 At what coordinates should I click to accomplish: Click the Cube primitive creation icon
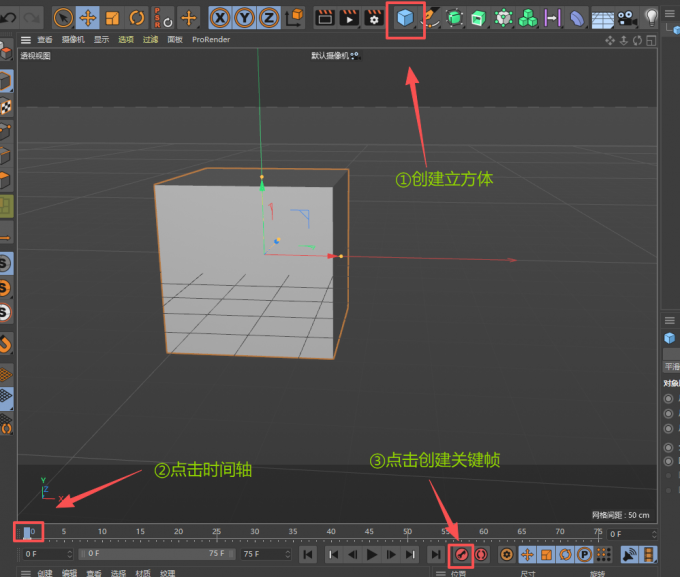pos(405,18)
